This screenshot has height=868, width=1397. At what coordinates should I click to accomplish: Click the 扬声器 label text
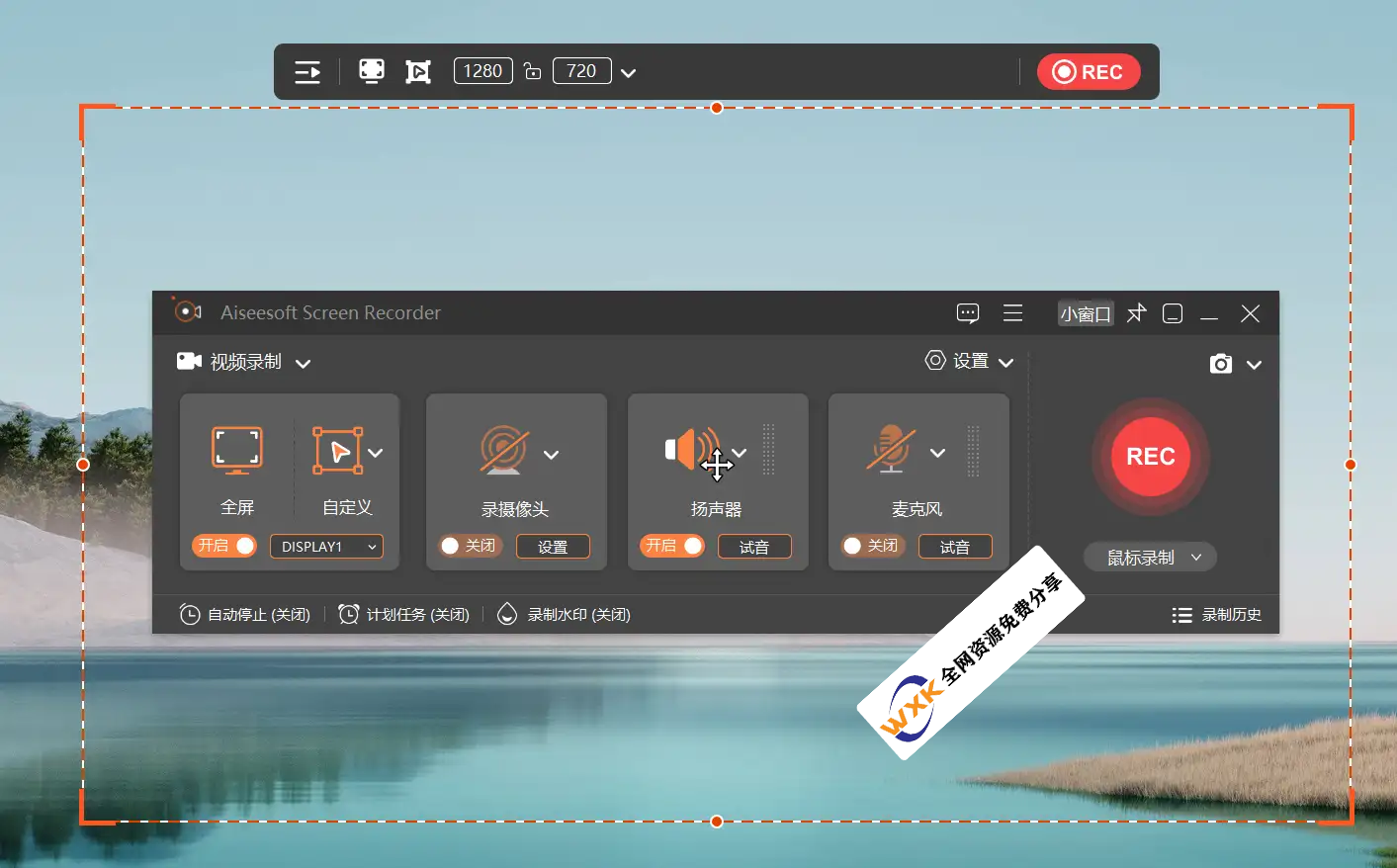[716, 509]
